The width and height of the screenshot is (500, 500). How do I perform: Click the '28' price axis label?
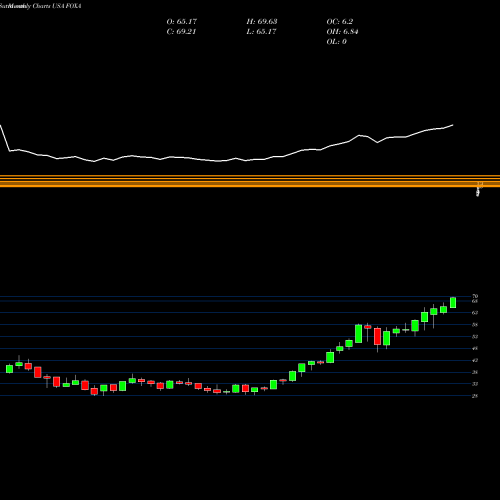tap(475, 396)
